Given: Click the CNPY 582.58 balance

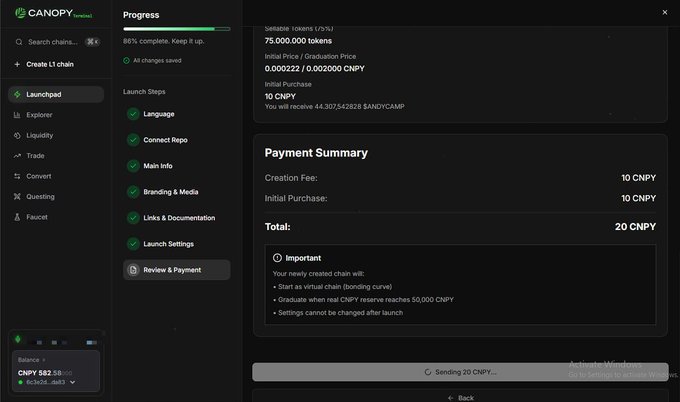Looking at the screenshot, I should 45,373.
